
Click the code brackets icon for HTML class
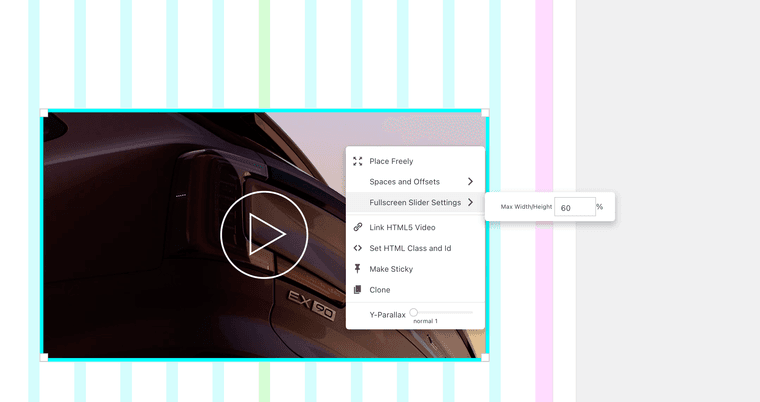[358, 248]
